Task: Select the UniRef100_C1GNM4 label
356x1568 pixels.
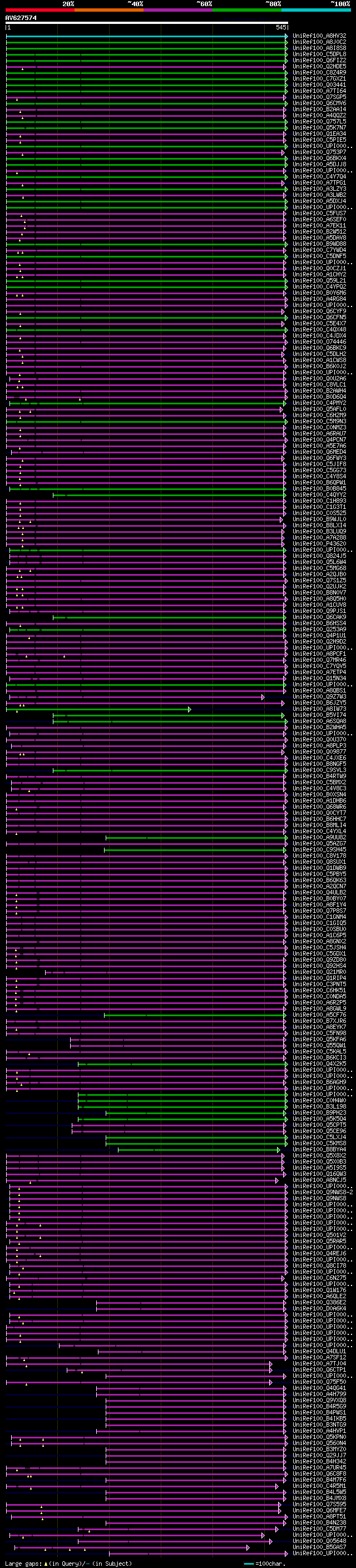Action: 319,917
